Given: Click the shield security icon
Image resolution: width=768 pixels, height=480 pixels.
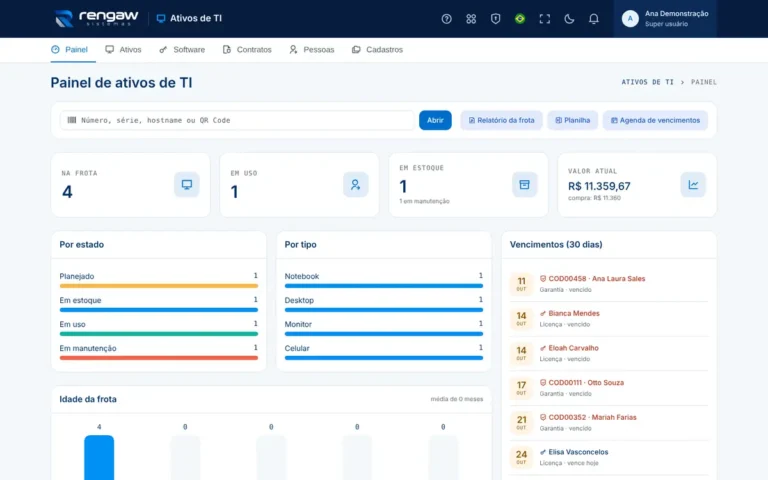Looking at the screenshot, I should tap(495, 19).
